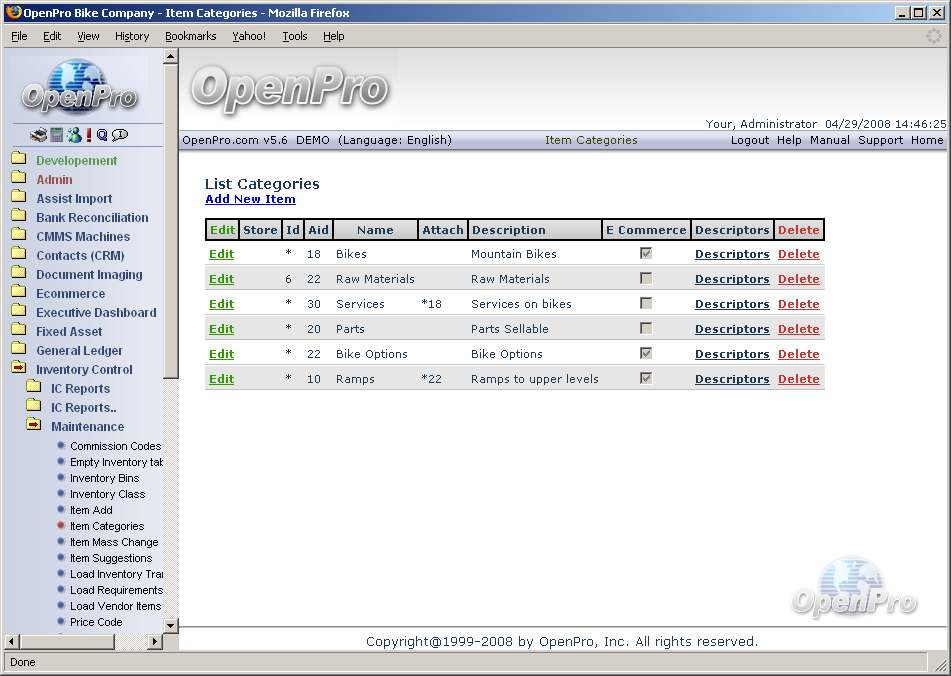This screenshot has height=676, width=951.
Task: Click the blue Q icon
Action: (x=102, y=135)
